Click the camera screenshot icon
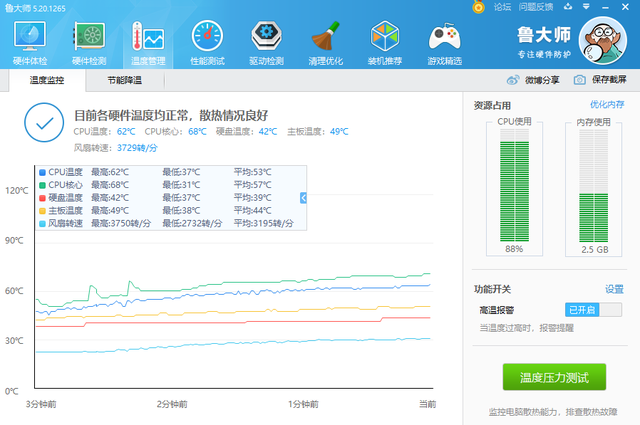640x425 pixels. click(x=579, y=80)
